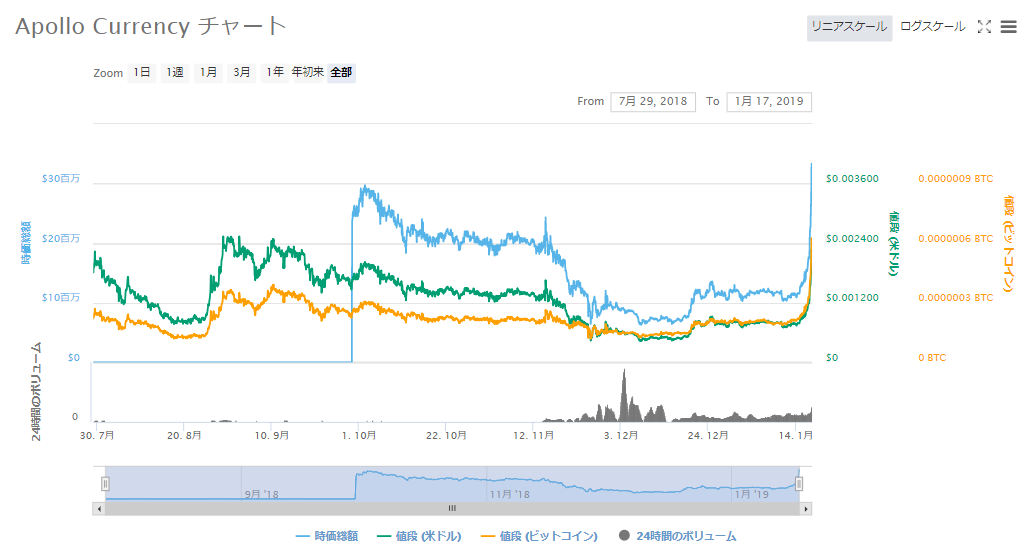Choose the 年初来 year-to-date zoom

[307, 73]
